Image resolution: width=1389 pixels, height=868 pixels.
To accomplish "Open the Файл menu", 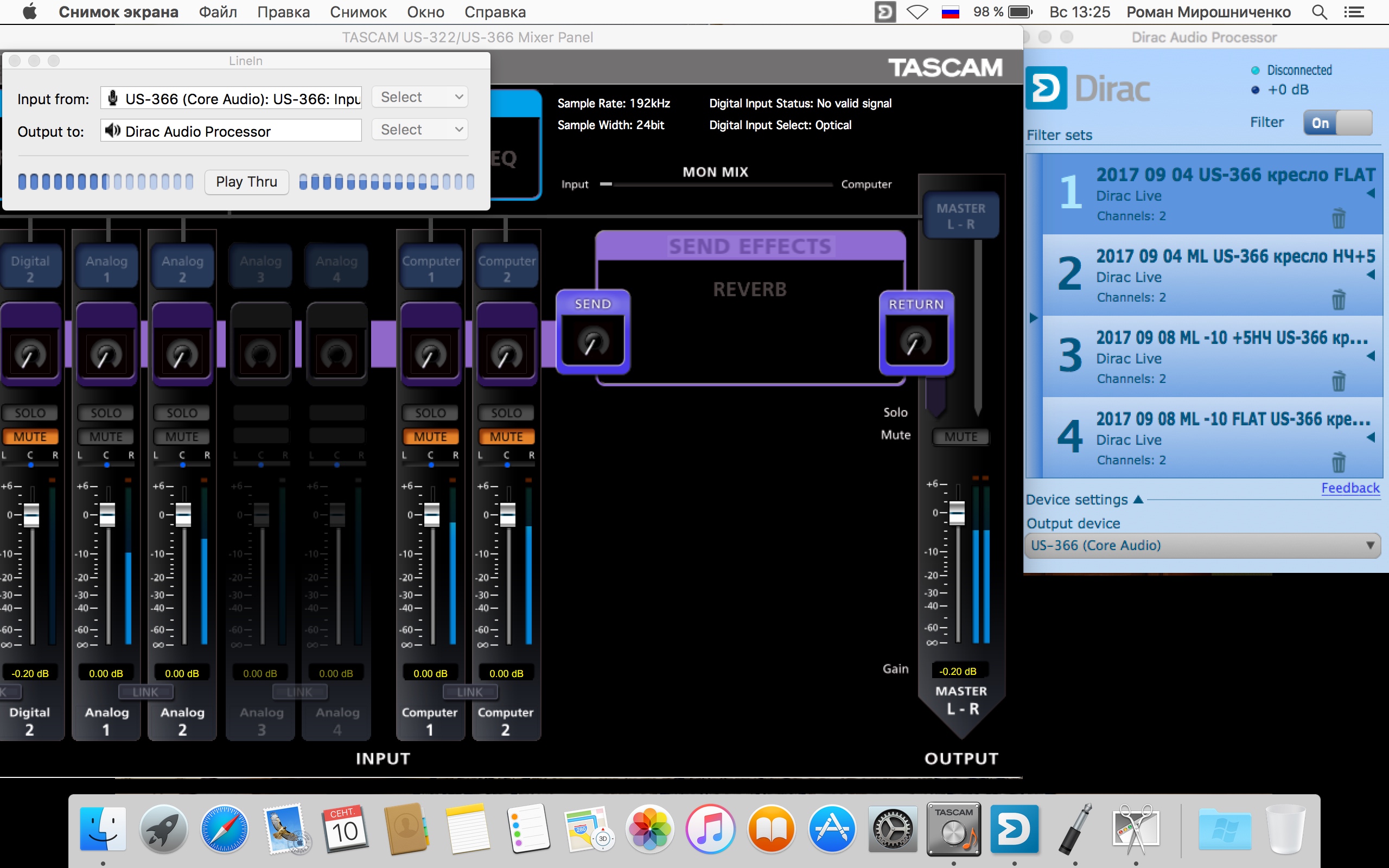I will click(218, 12).
